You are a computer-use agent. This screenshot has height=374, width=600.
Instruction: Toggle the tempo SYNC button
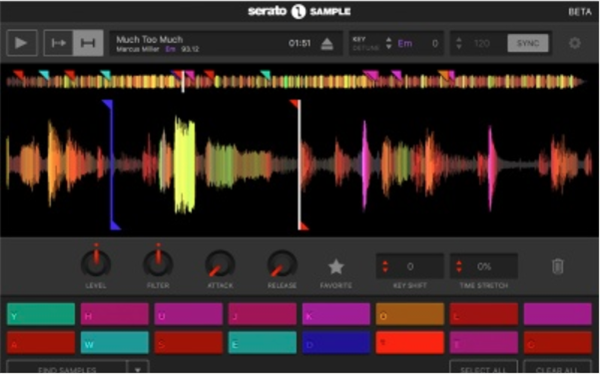tap(528, 43)
